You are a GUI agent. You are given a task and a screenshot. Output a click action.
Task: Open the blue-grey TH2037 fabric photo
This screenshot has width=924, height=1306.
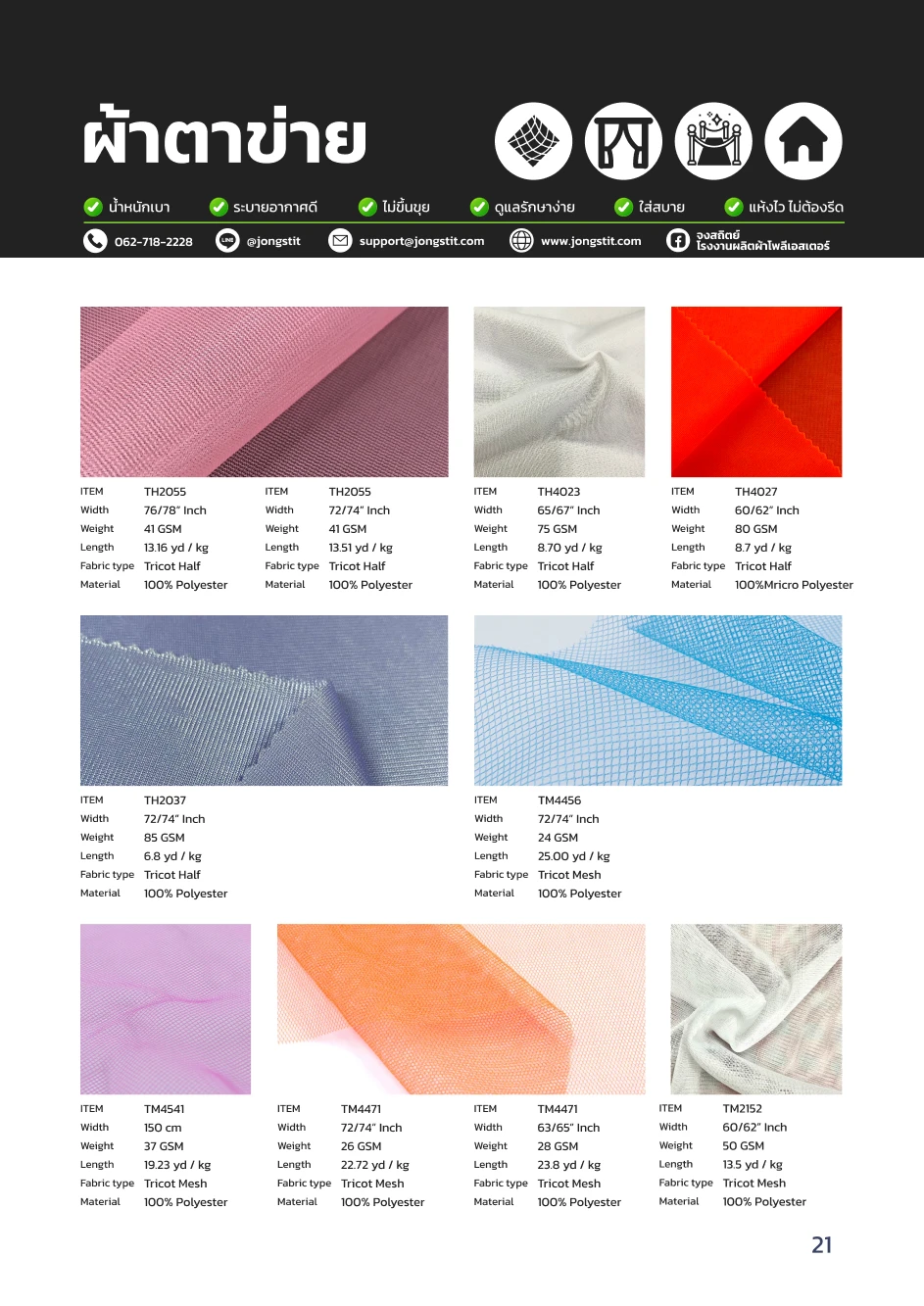pos(264,701)
